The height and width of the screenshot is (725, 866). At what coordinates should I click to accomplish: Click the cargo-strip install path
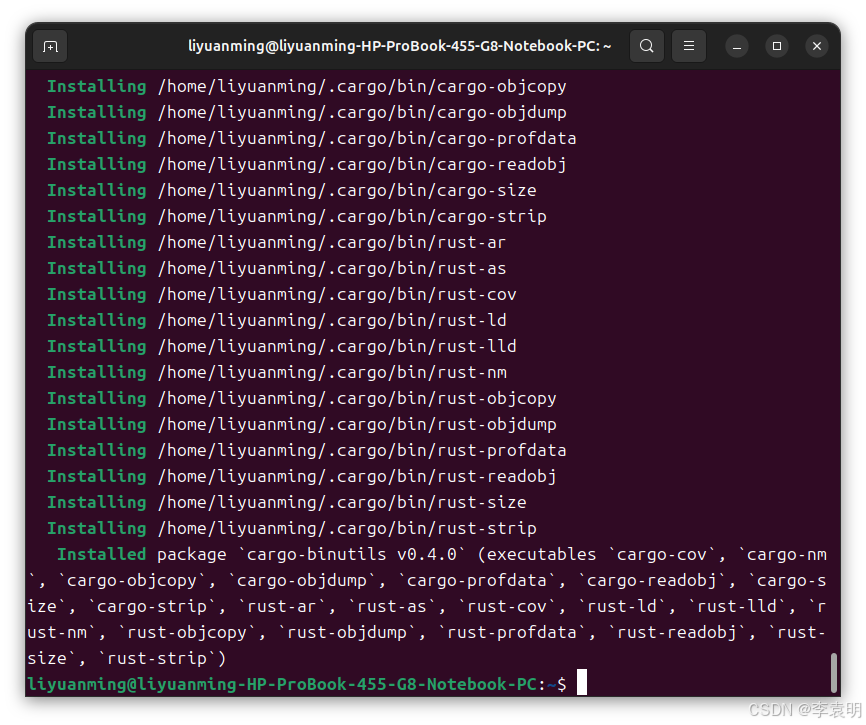352,216
